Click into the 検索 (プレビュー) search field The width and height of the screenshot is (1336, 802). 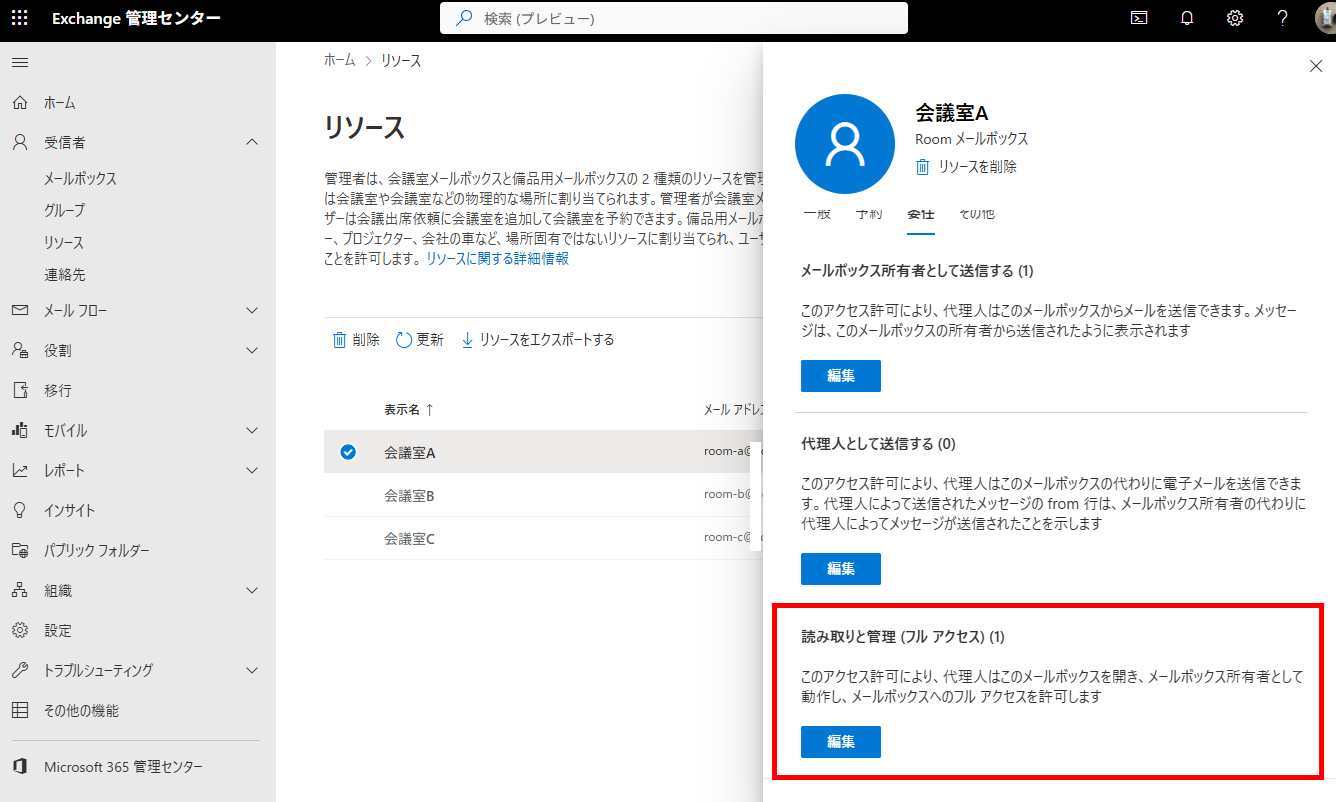pyautogui.click(x=672, y=18)
